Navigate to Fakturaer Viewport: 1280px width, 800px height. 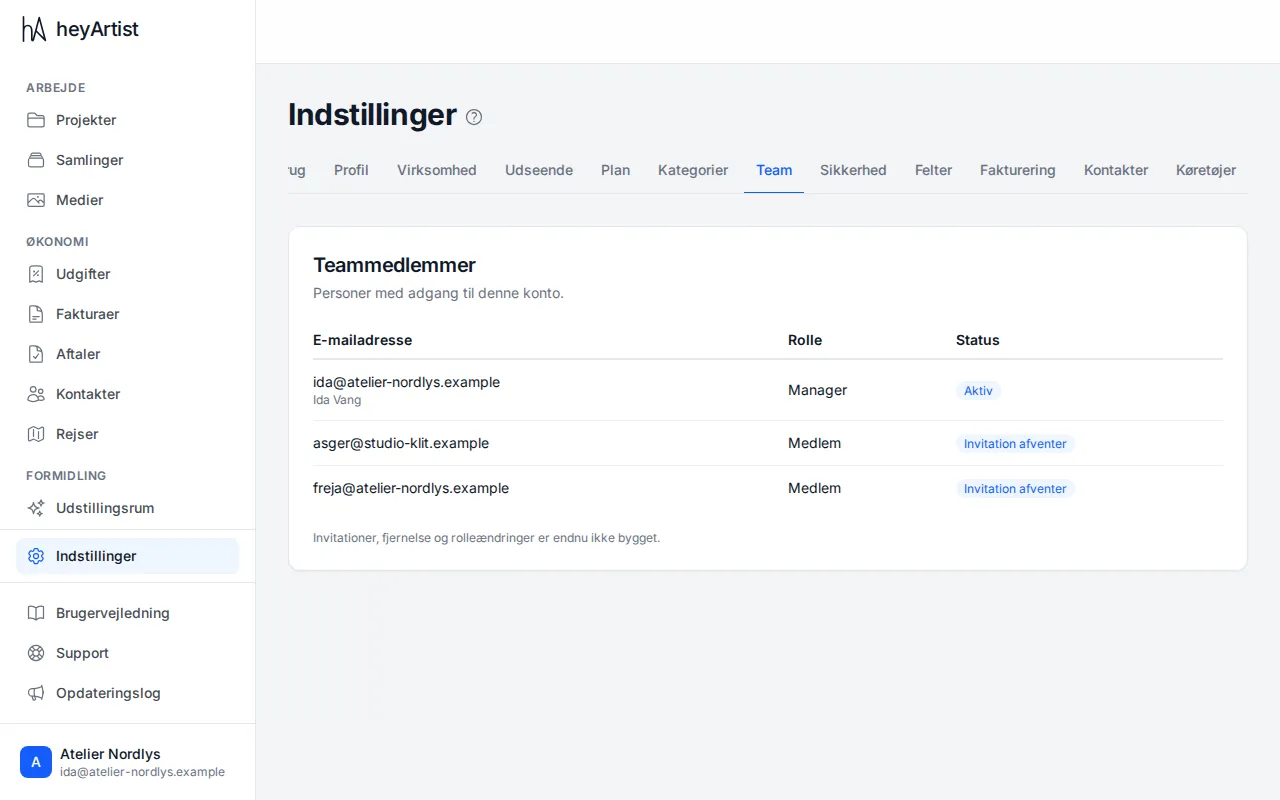[127, 314]
